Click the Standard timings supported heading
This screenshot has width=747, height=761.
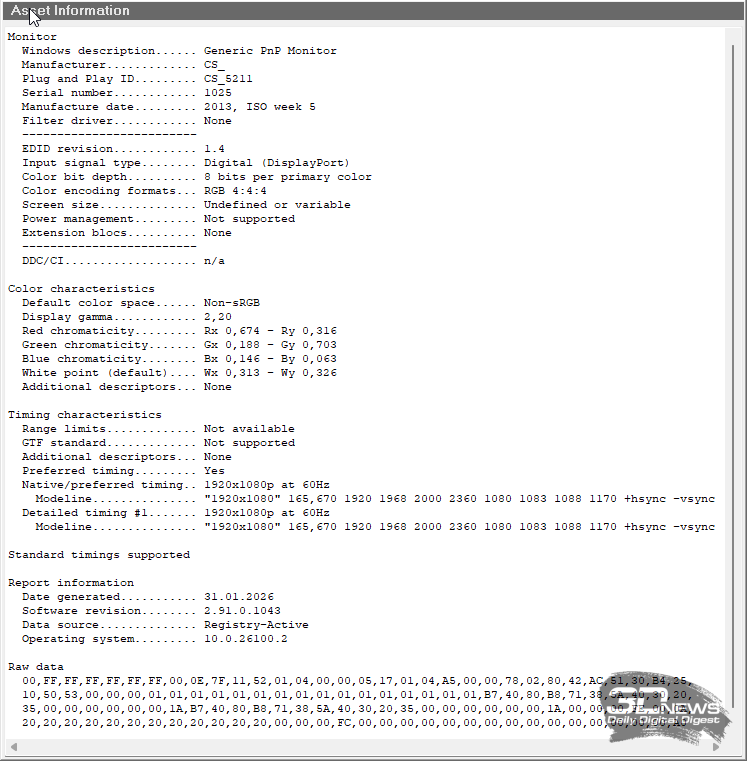(x=98, y=555)
